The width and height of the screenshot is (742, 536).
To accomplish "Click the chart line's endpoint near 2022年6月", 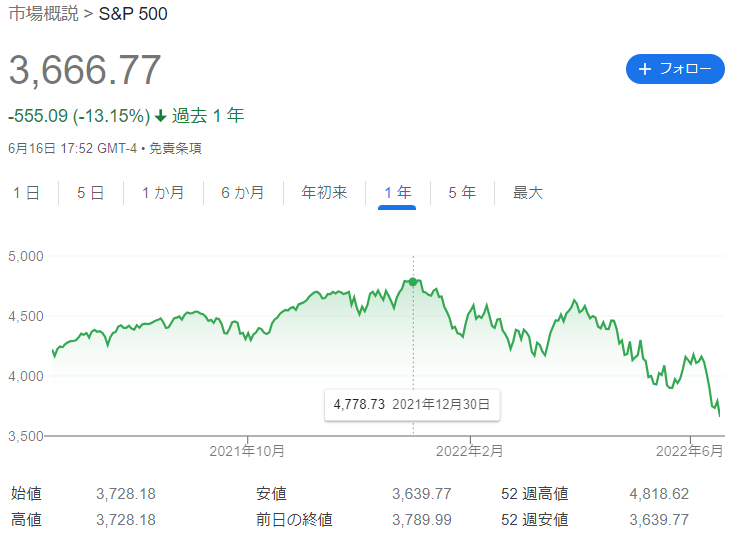I will (x=720, y=414).
